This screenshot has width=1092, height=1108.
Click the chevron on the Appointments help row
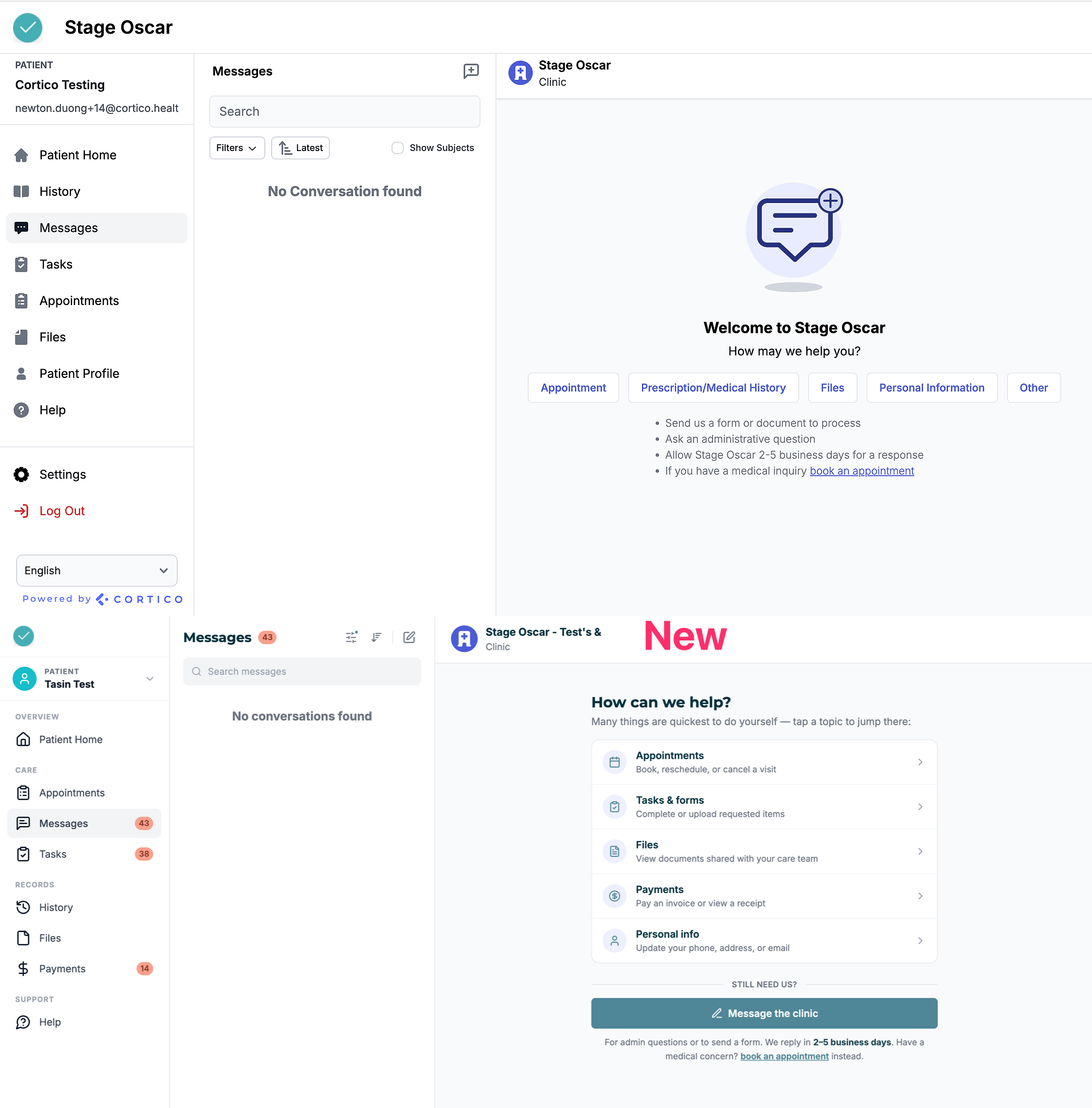click(x=920, y=762)
